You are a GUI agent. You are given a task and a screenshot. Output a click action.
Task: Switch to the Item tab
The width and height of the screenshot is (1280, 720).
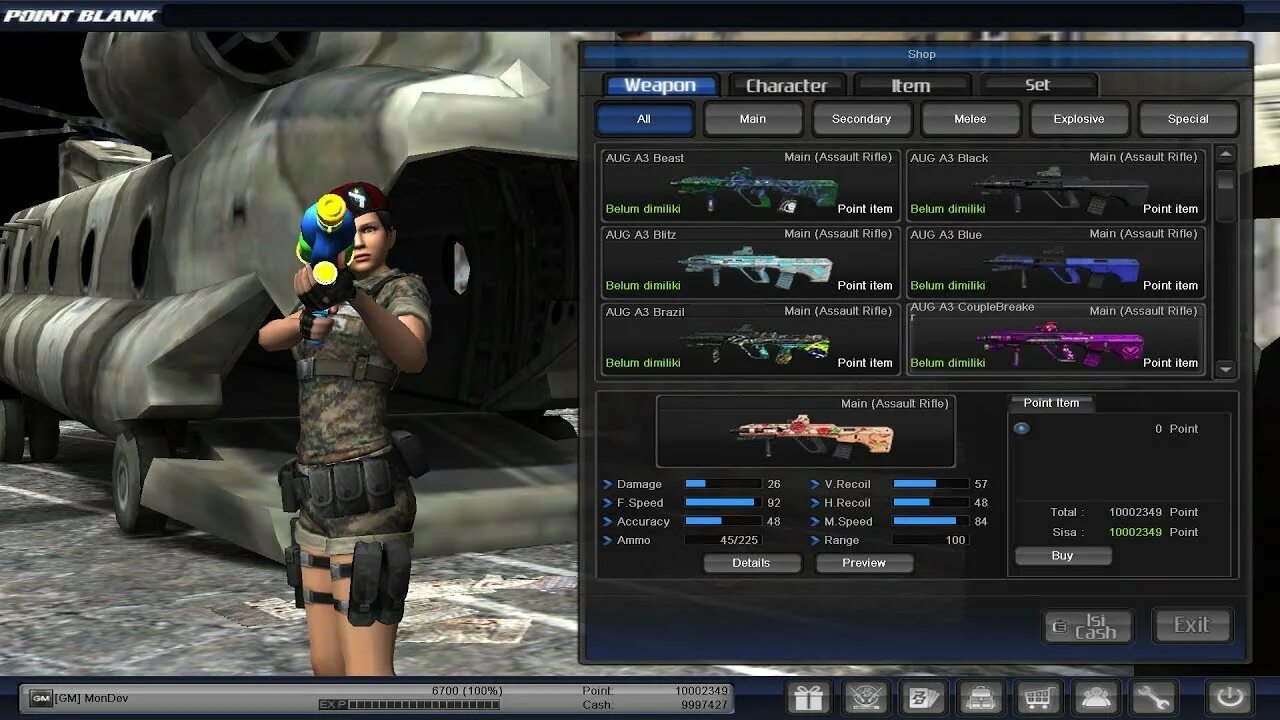911,85
